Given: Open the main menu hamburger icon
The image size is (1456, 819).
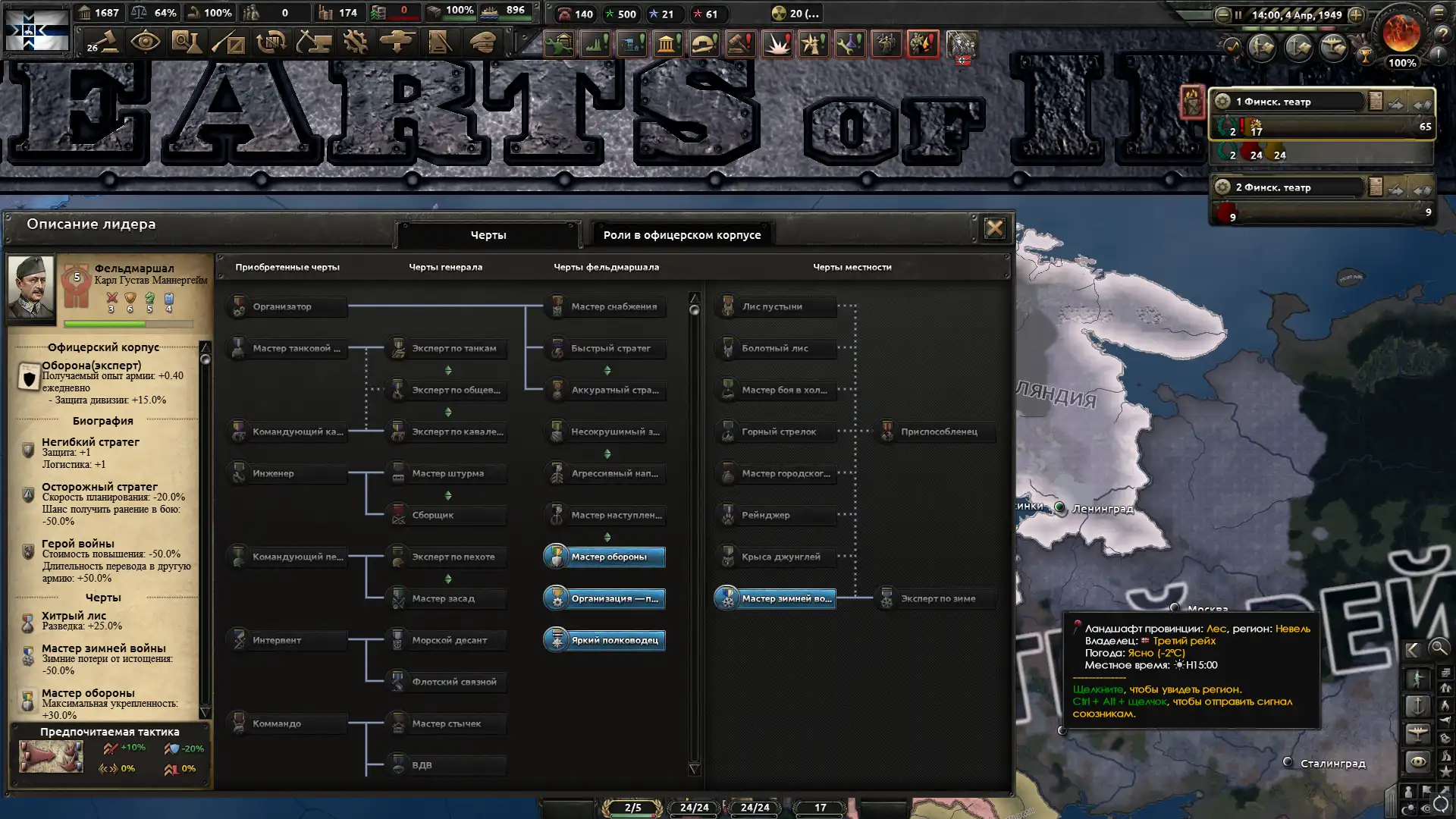Looking at the screenshot, I should [x=1439, y=11].
